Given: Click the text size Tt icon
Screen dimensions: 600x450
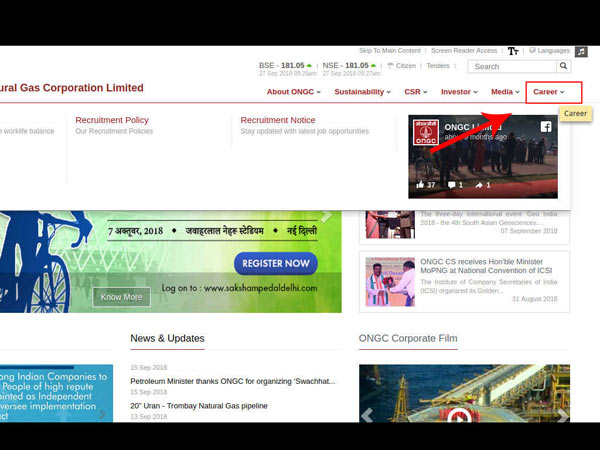Looking at the screenshot, I should pos(513,51).
